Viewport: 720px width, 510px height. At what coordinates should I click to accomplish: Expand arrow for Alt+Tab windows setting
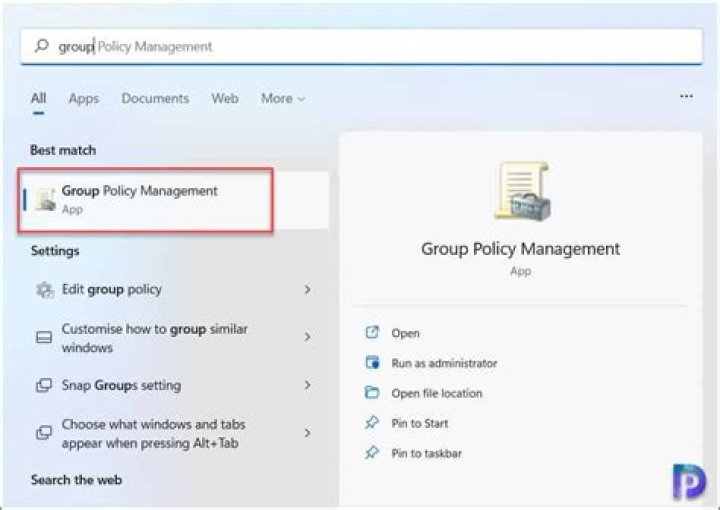[x=308, y=432]
